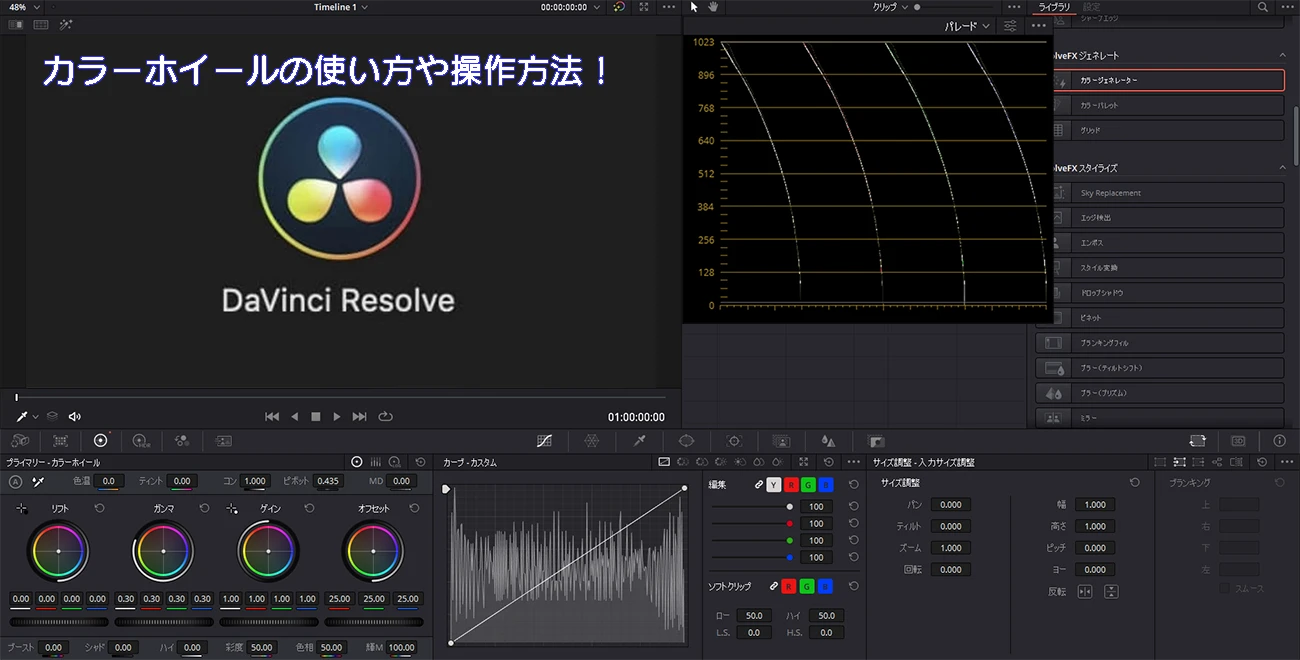Open the Magic Mask palette icon
The image size is (1300, 660).
tap(781, 440)
